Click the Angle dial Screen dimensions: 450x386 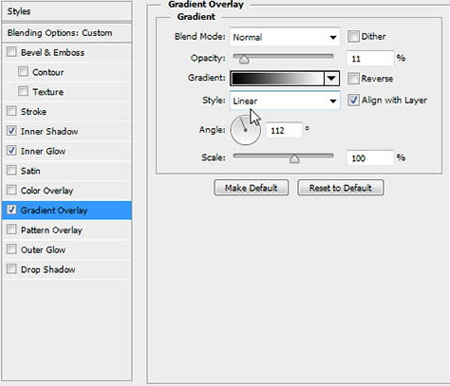tap(245, 130)
